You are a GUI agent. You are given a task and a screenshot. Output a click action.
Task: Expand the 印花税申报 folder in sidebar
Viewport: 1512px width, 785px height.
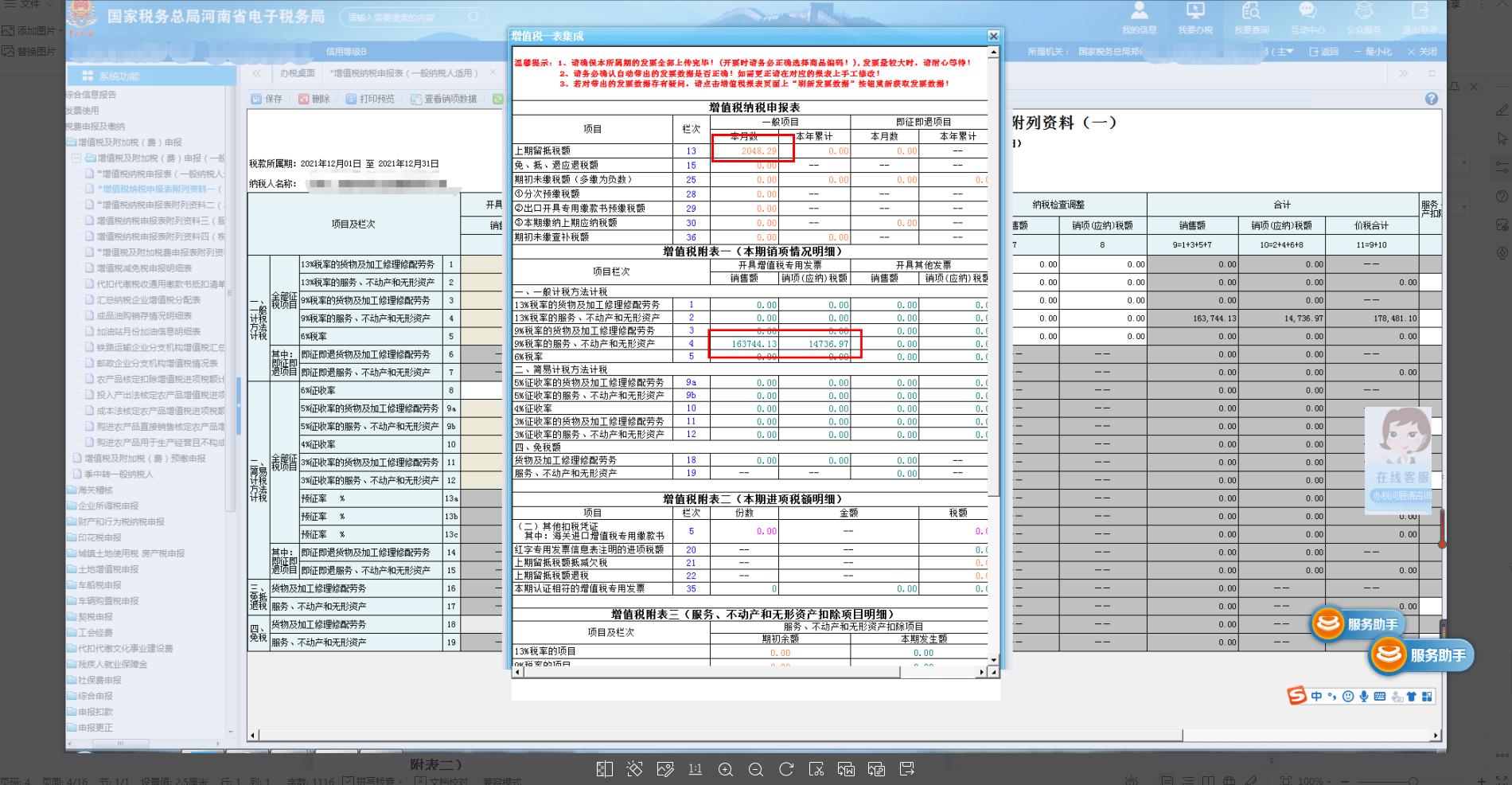tap(99, 537)
